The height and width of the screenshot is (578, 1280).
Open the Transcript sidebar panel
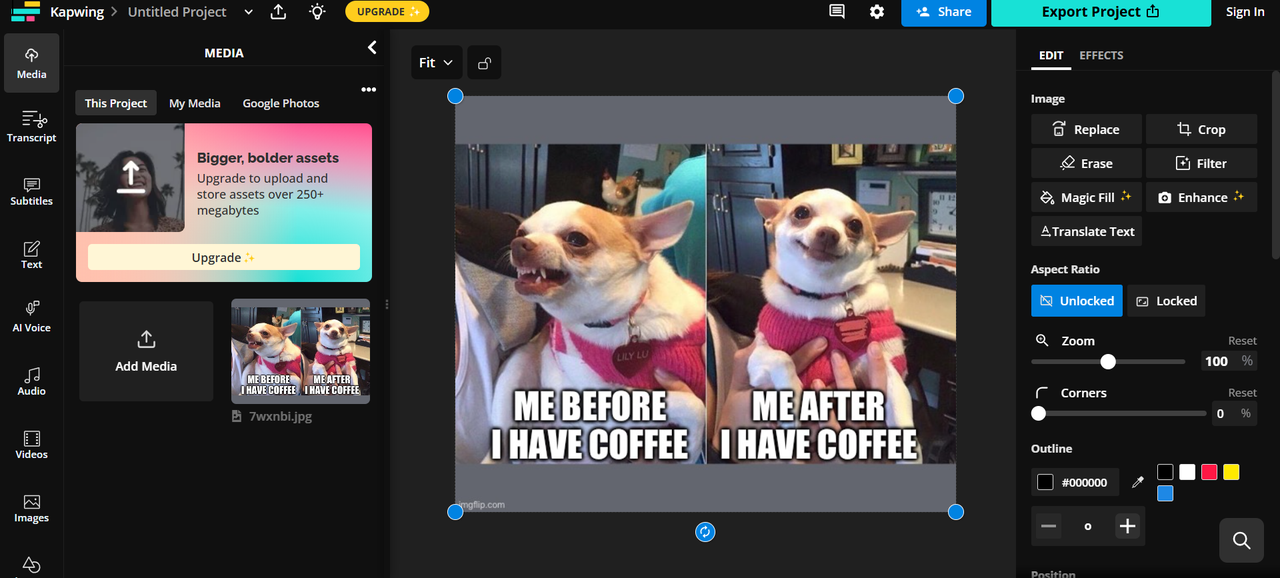31,127
